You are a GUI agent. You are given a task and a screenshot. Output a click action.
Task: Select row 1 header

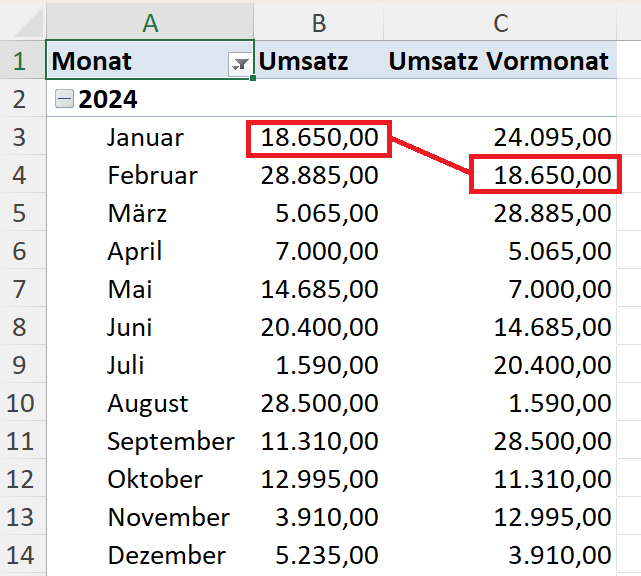click(20, 61)
